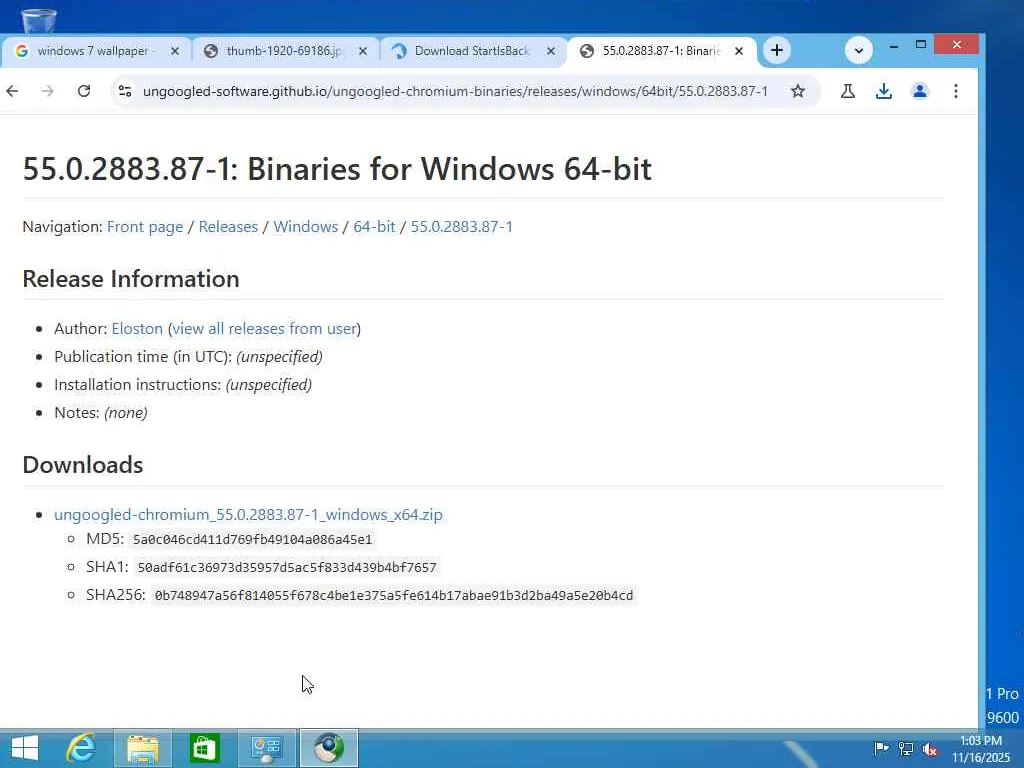1024x768 pixels.
Task: Open the Chrome three-dot menu
Action: pos(955,91)
